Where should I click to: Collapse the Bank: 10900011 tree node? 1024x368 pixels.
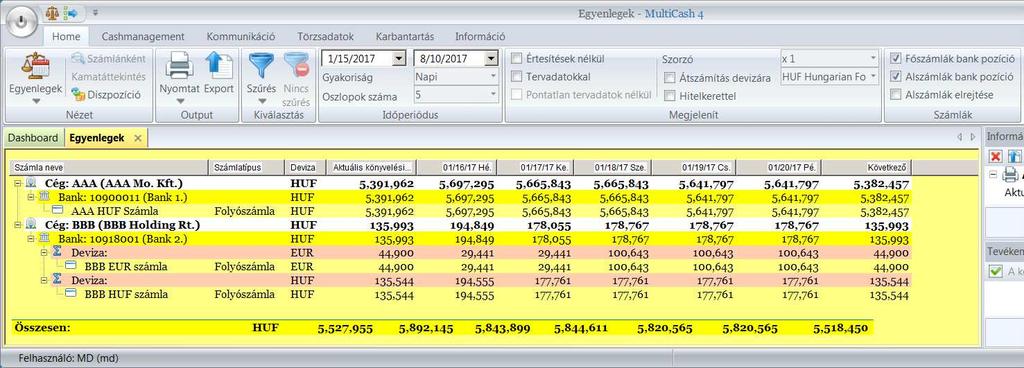[31, 198]
